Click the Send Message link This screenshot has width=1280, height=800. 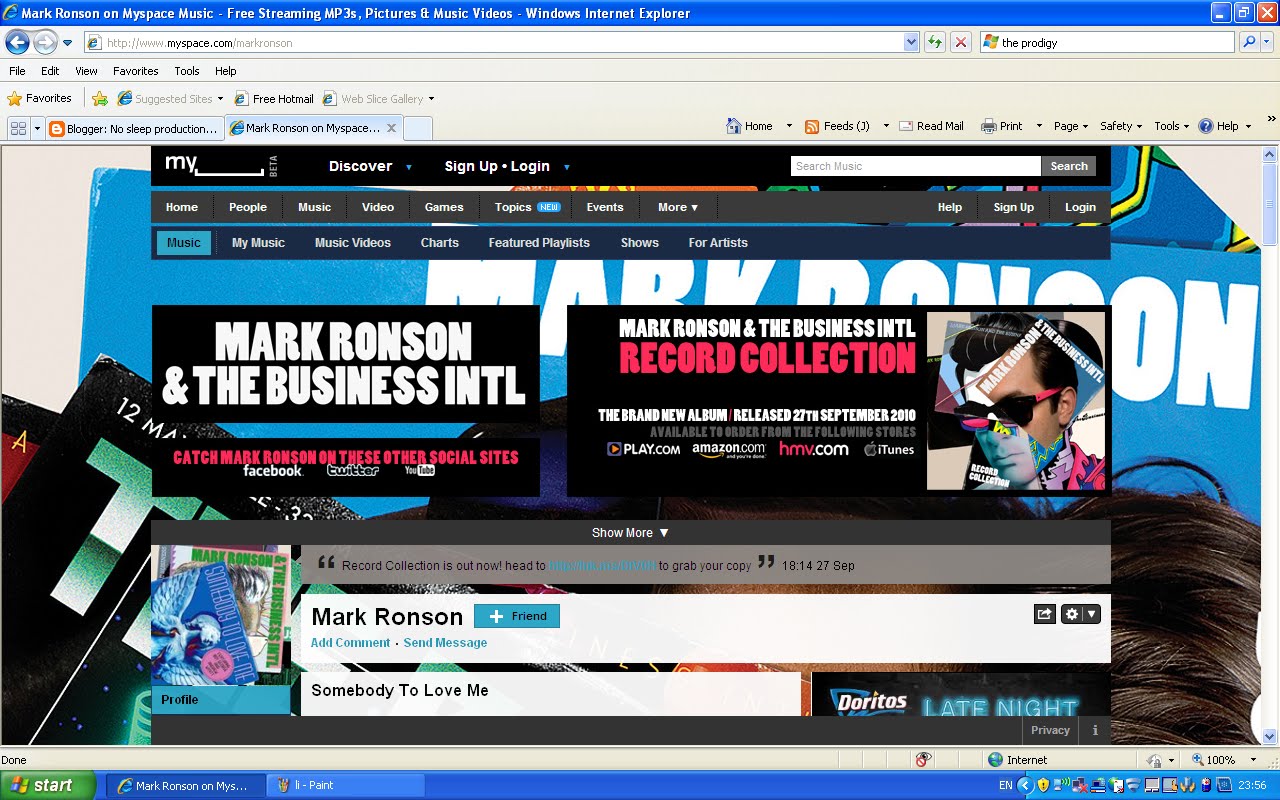coord(445,643)
